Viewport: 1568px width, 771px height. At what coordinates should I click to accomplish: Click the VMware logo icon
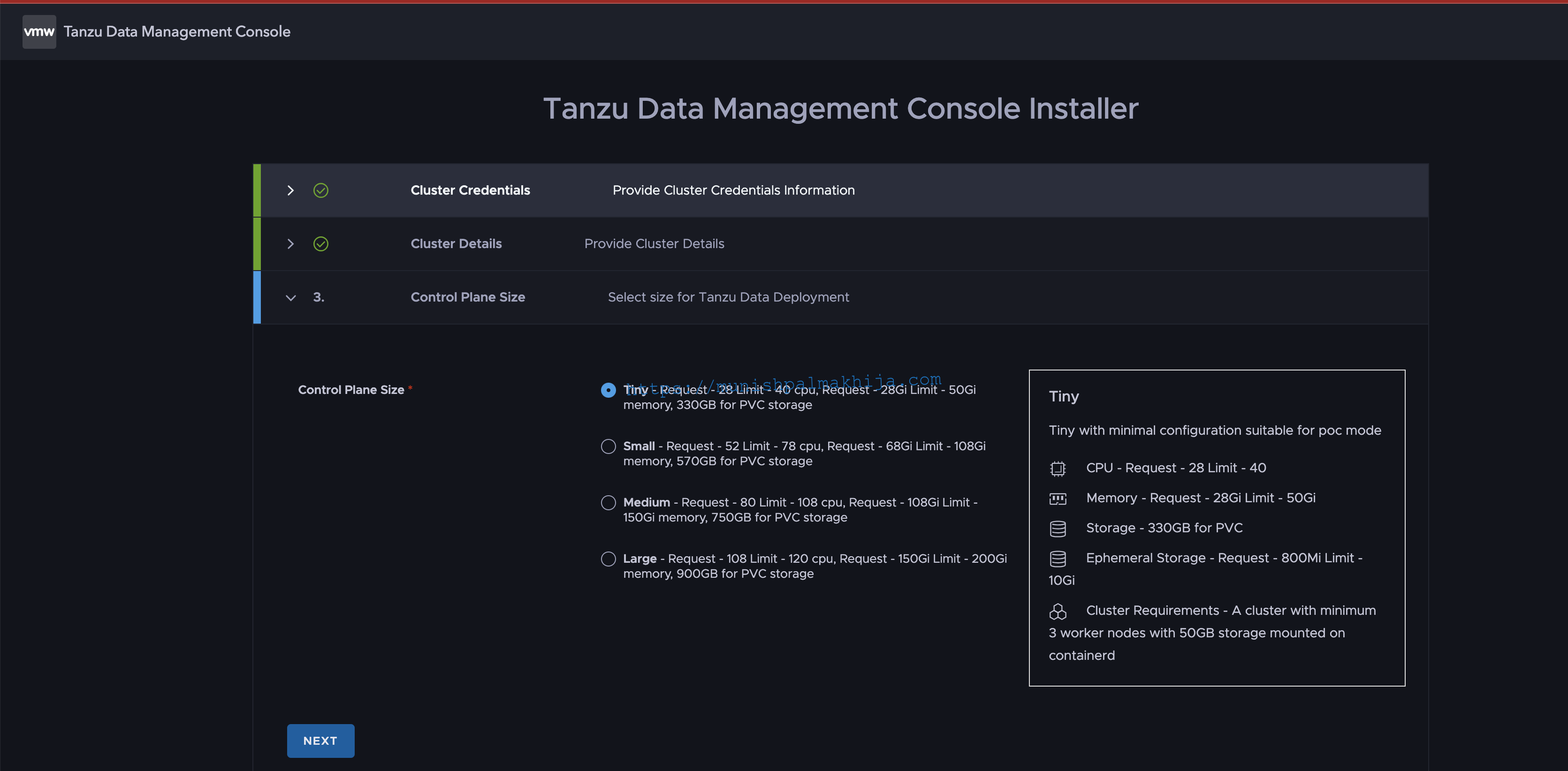coord(39,31)
